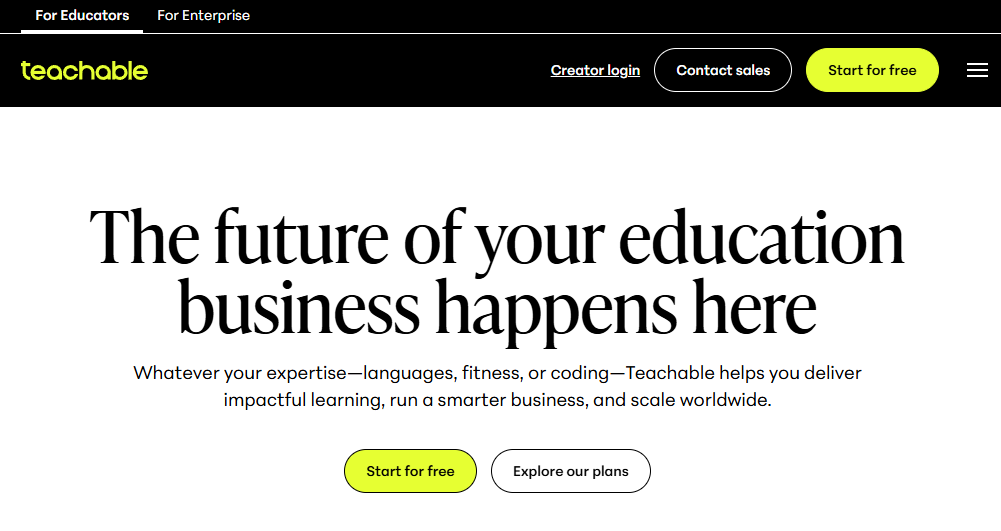Image resolution: width=1001 pixels, height=531 pixels.
Task: Click the teachable logo
Action: pos(84,70)
